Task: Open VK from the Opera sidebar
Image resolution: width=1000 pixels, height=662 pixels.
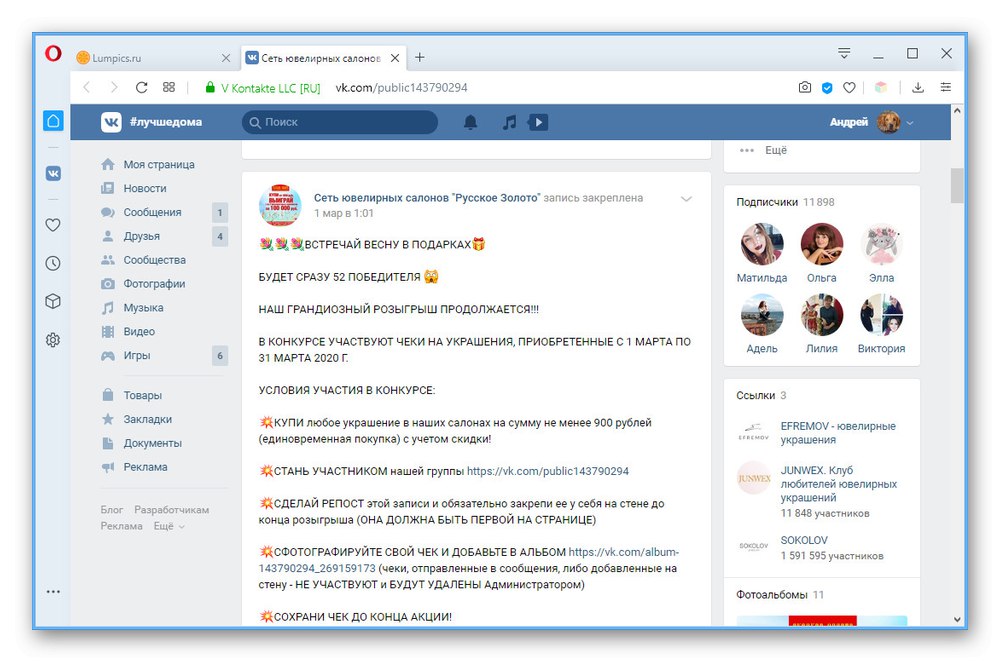Action: [x=54, y=173]
